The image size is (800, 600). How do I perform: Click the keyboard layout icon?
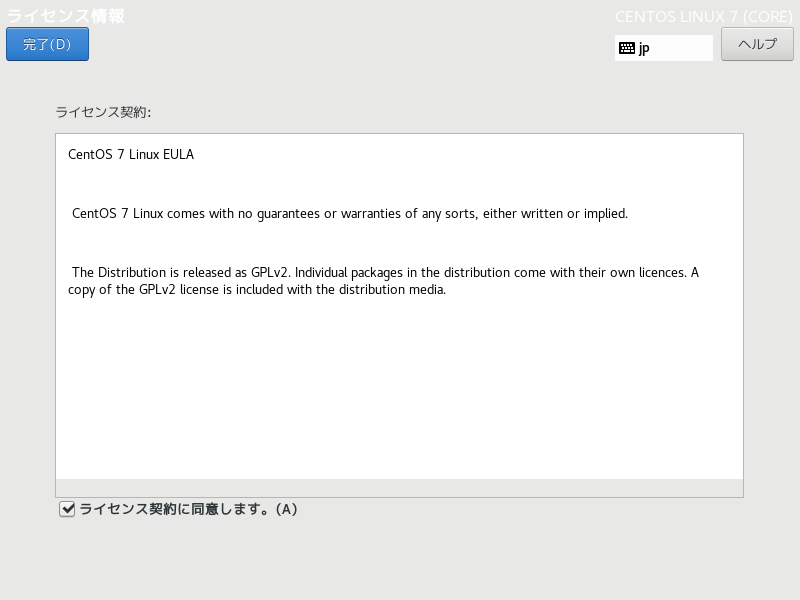point(627,48)
